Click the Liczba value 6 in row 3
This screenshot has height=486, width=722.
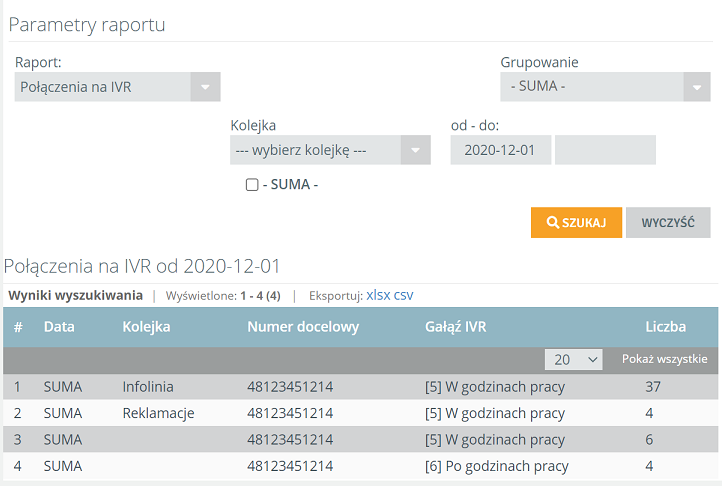(649, 439)
